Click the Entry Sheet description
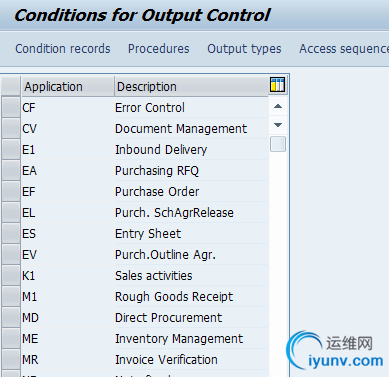 point(148,234)
